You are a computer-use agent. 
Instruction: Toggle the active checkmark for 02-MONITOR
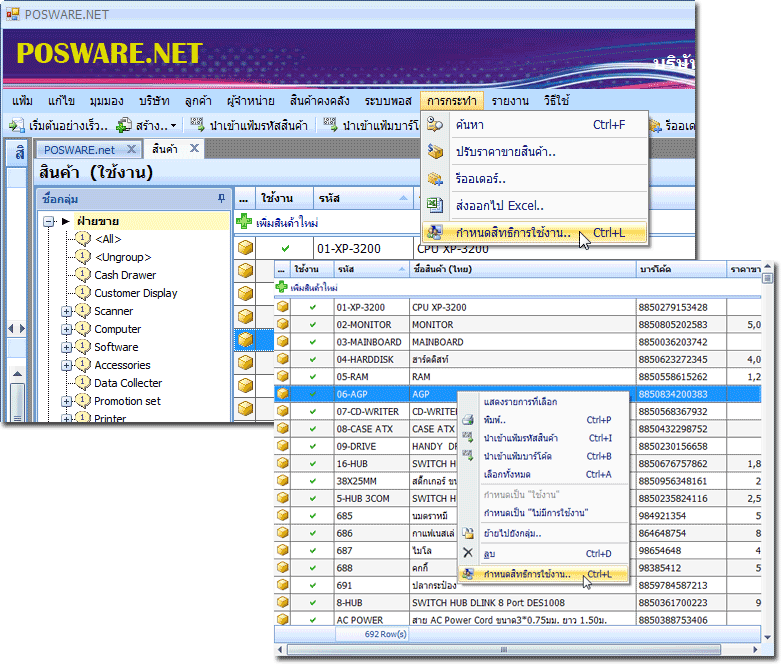(x=312, y=325)
